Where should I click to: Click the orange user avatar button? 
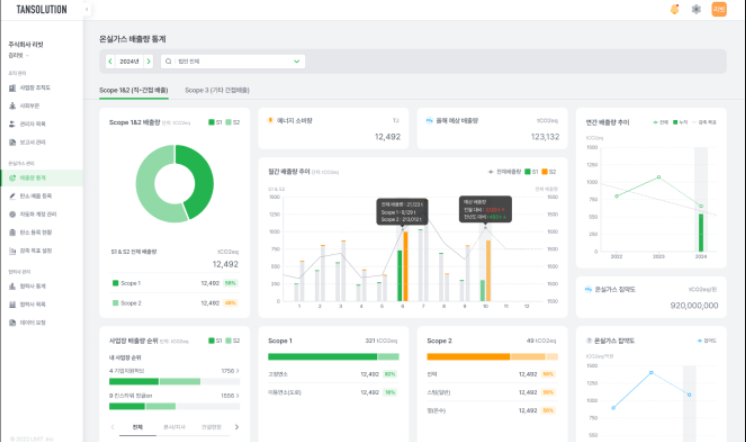pyautogui.click(x=719, y=9)
